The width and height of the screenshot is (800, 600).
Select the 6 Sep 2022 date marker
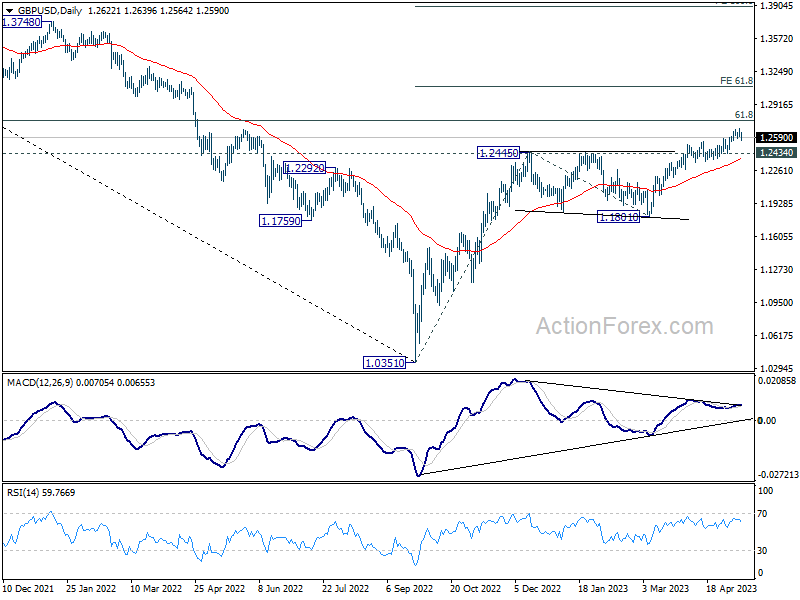pyautogui.click(x=409, y=589)
